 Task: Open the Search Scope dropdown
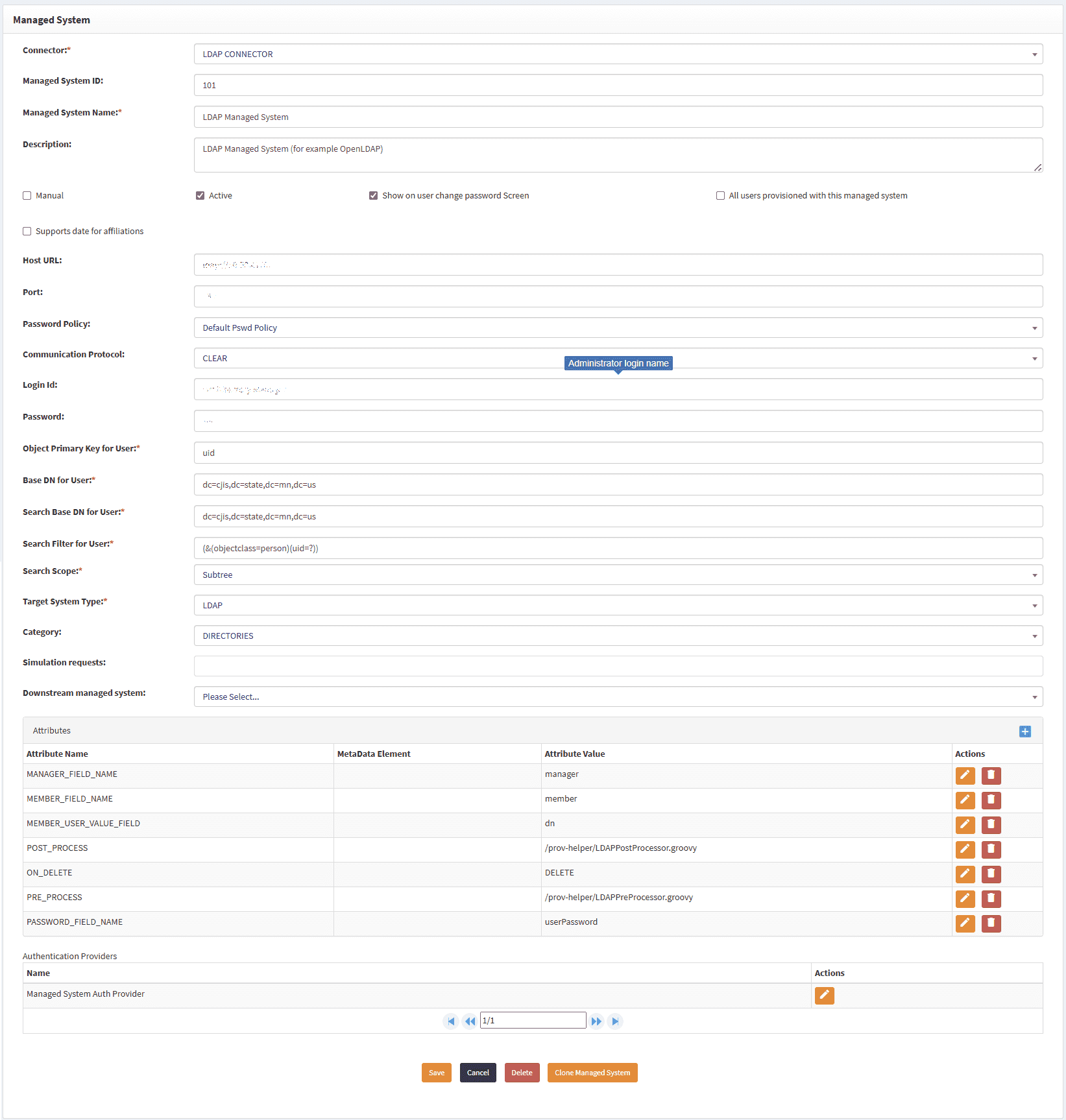click(618, 575)
